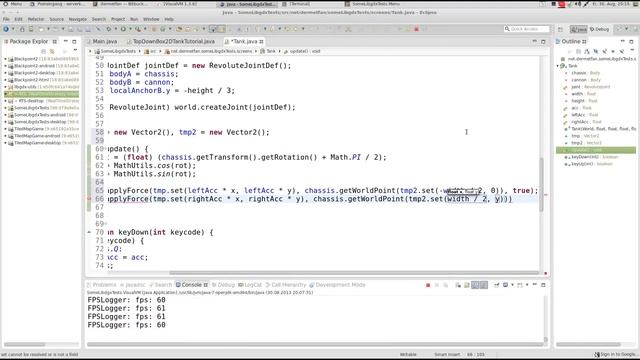The image size is (640, 360).
Task: Switch to the Debug perspective
Action: click(599, 29)
